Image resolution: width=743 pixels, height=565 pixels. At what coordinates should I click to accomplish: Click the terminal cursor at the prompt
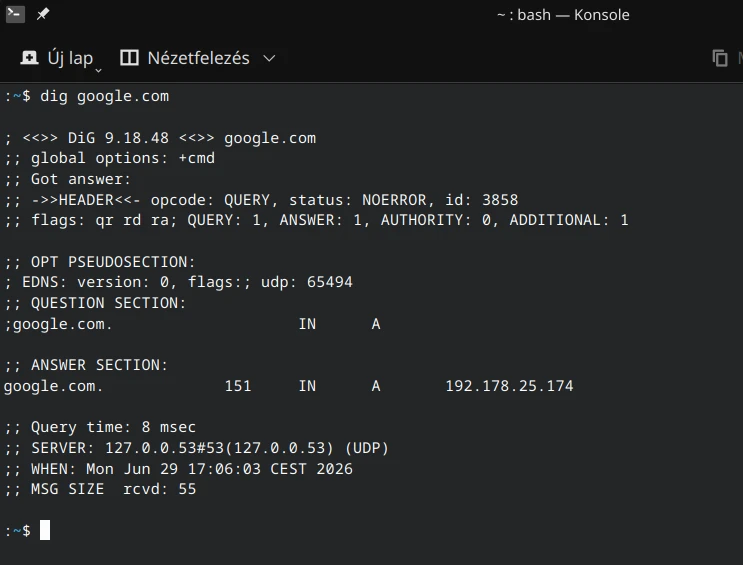pos(45,530)
